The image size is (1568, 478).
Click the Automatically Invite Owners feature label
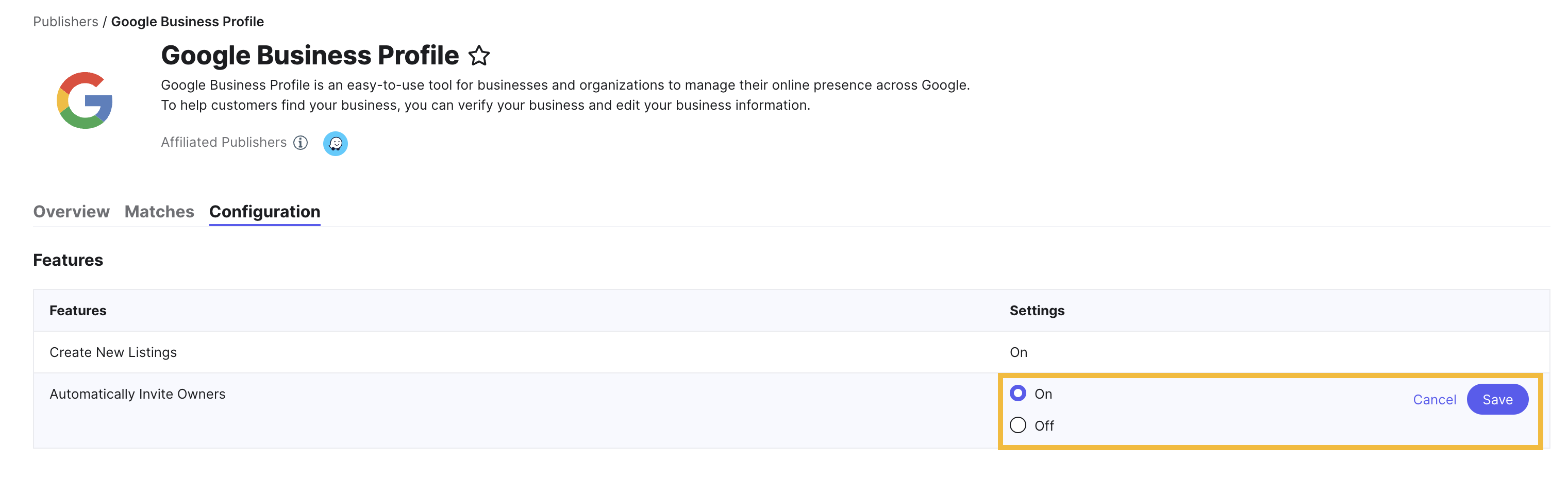pyautogui.click(x=137, y=394)
